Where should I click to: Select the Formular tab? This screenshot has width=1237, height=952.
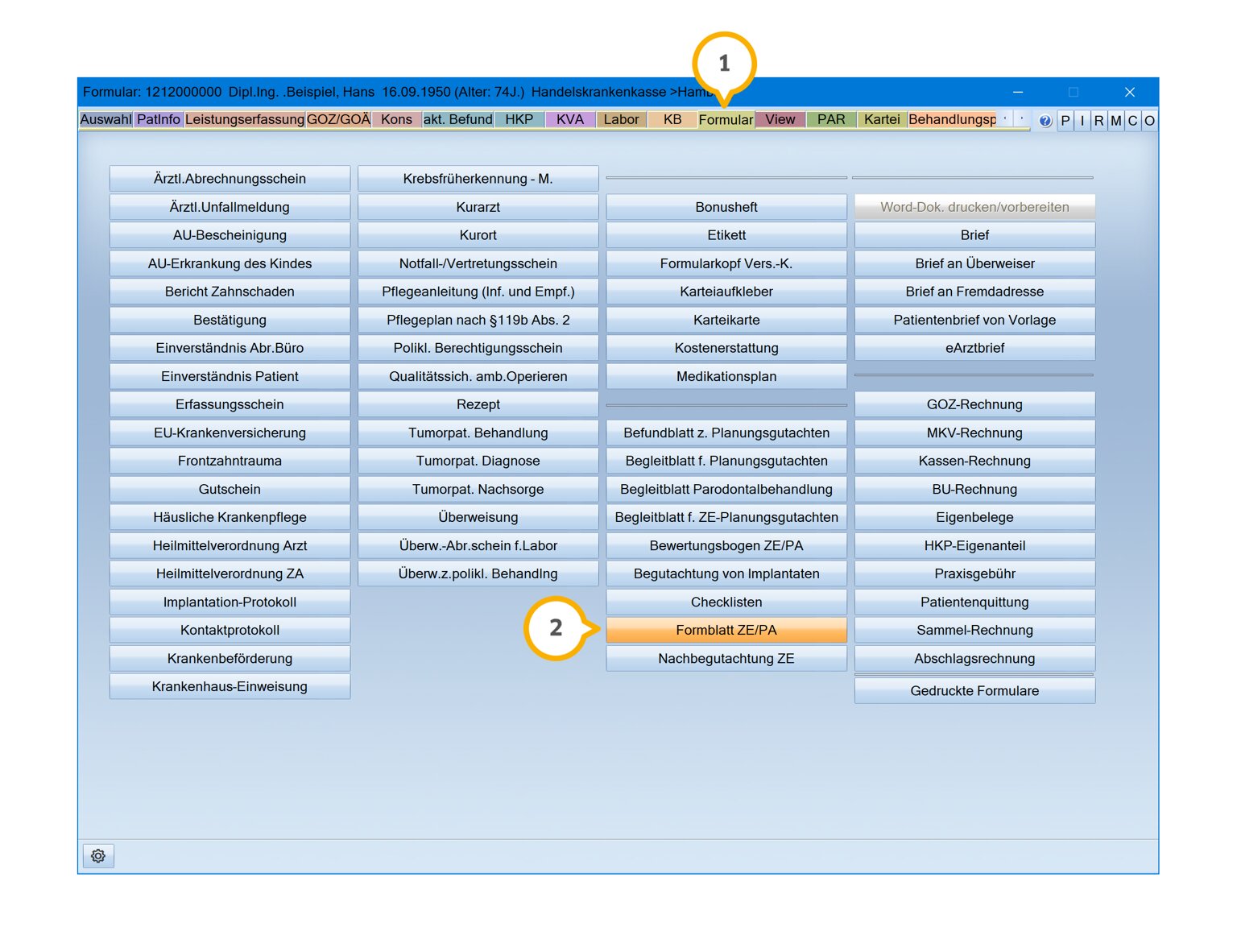click(x=726, y=119)
